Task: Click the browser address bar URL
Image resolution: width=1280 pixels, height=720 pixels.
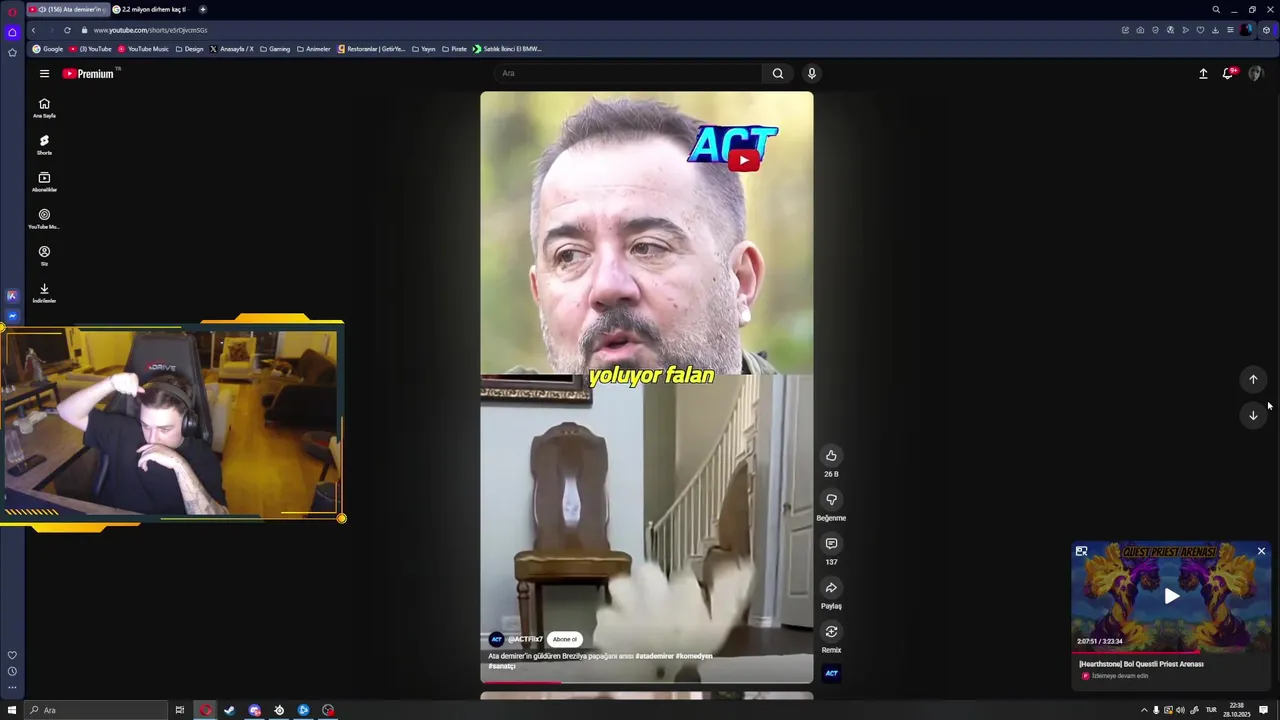Action: click(150, 30)
